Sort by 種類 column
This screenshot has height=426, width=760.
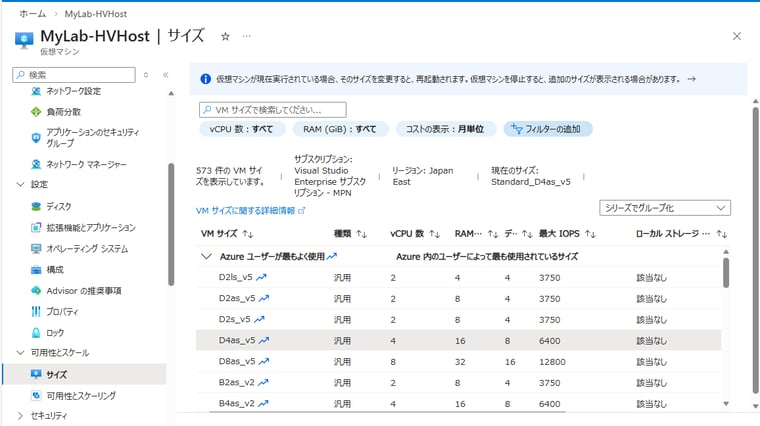point(350,234)
